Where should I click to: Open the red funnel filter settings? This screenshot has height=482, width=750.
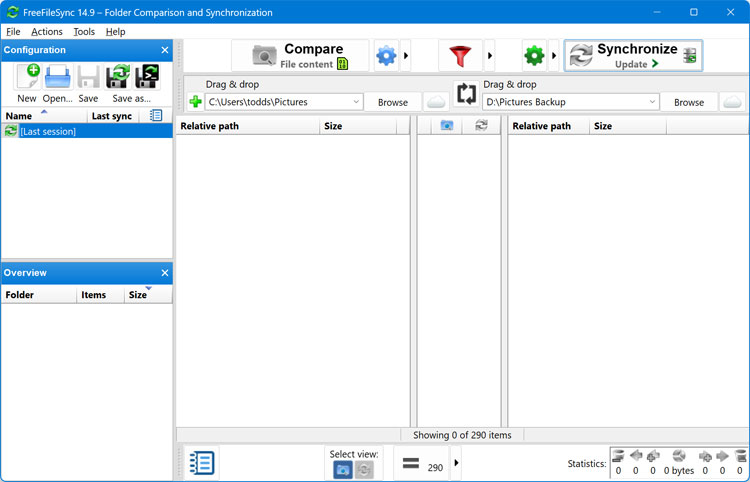[x=460, y=55]
